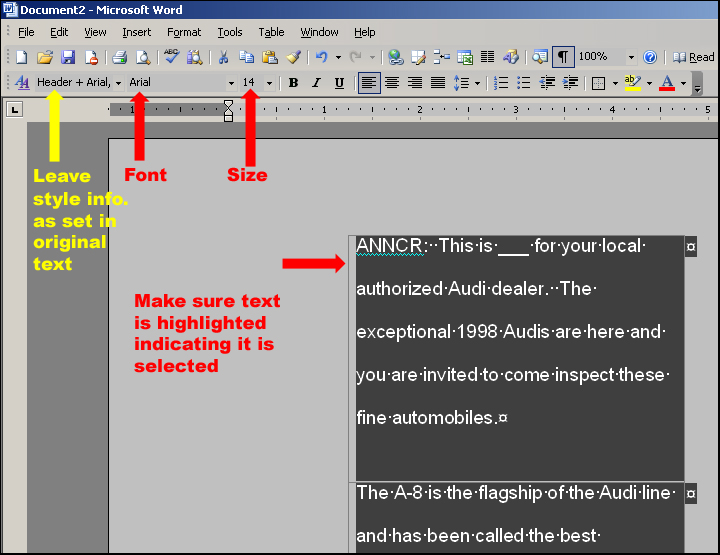Screen dimensions: 720x555
Task: Select the Format Painter brush
Action: point(293,58)
